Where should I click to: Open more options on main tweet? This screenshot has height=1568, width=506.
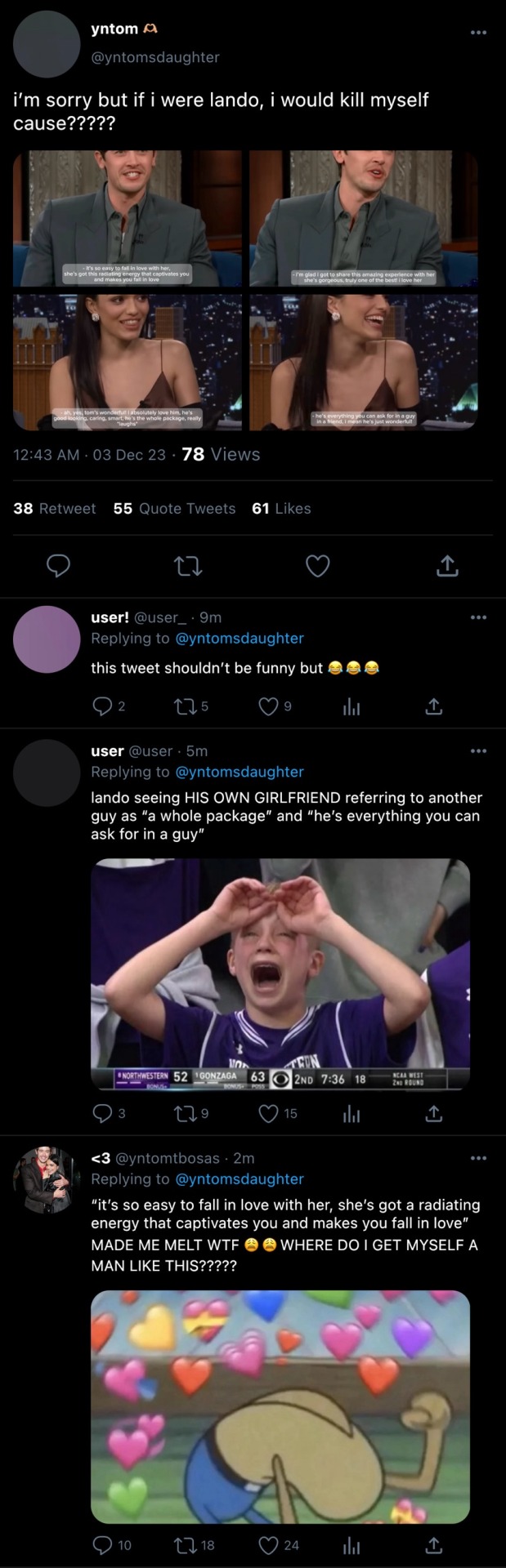pos(478,33)
